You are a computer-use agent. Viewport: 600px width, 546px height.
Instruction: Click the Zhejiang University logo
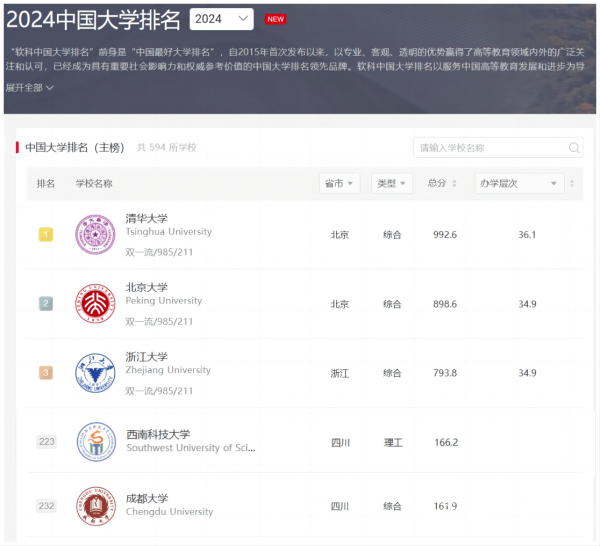coord(95,373)
